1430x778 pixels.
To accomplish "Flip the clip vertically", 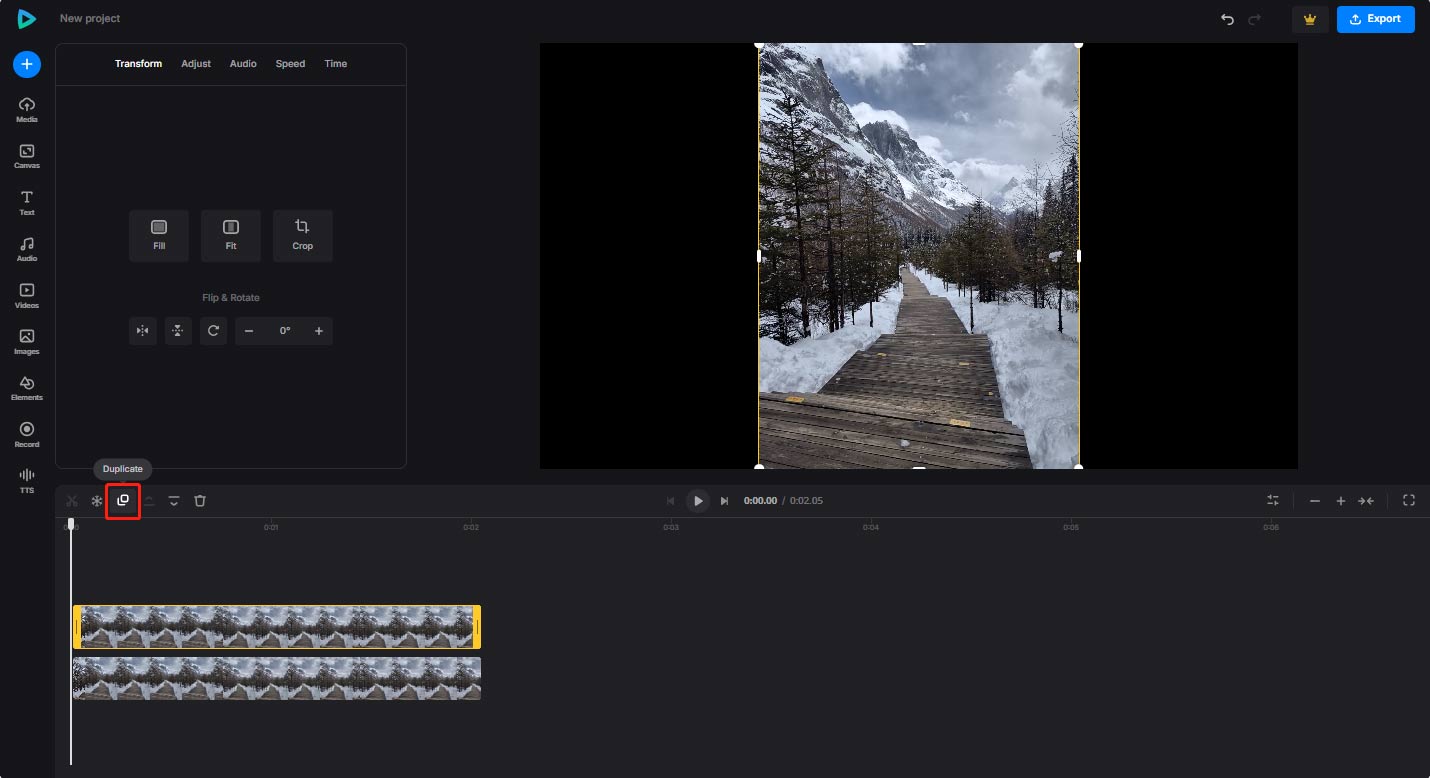I will (x=178, y=331).
